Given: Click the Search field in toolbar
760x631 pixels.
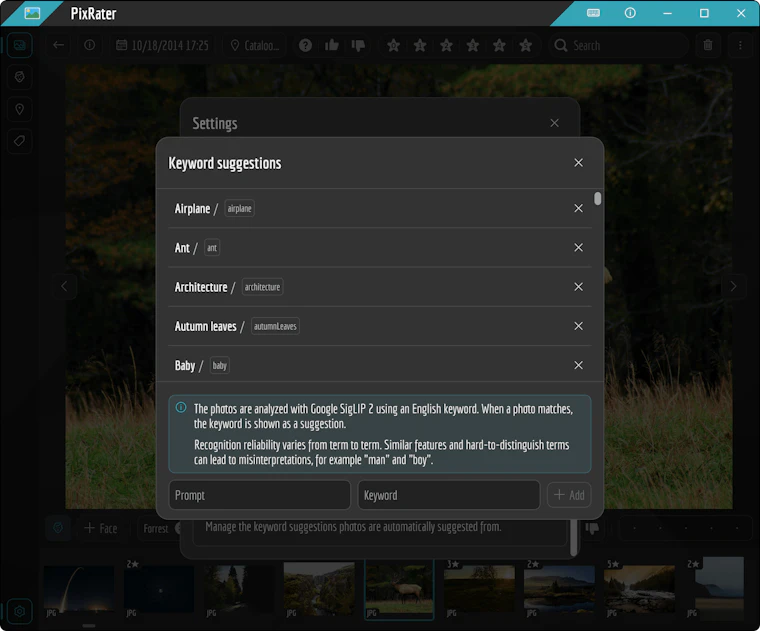Looking at the screenshot, I should click(619, 46).
